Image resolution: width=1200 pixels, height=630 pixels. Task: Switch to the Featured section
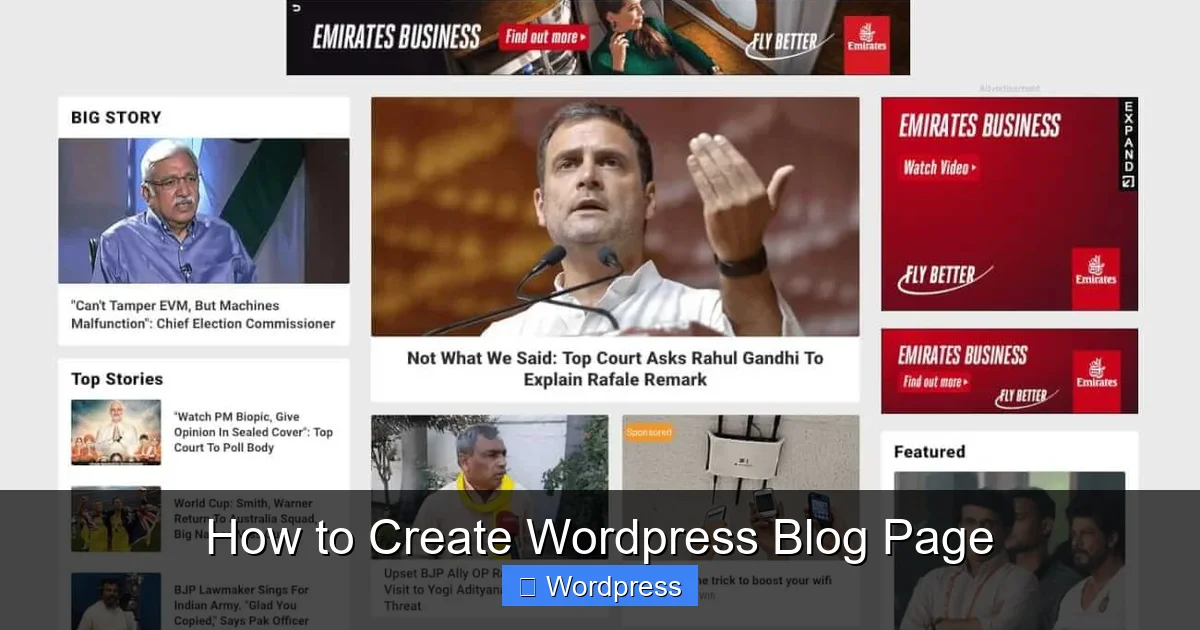tap(928, 451)
